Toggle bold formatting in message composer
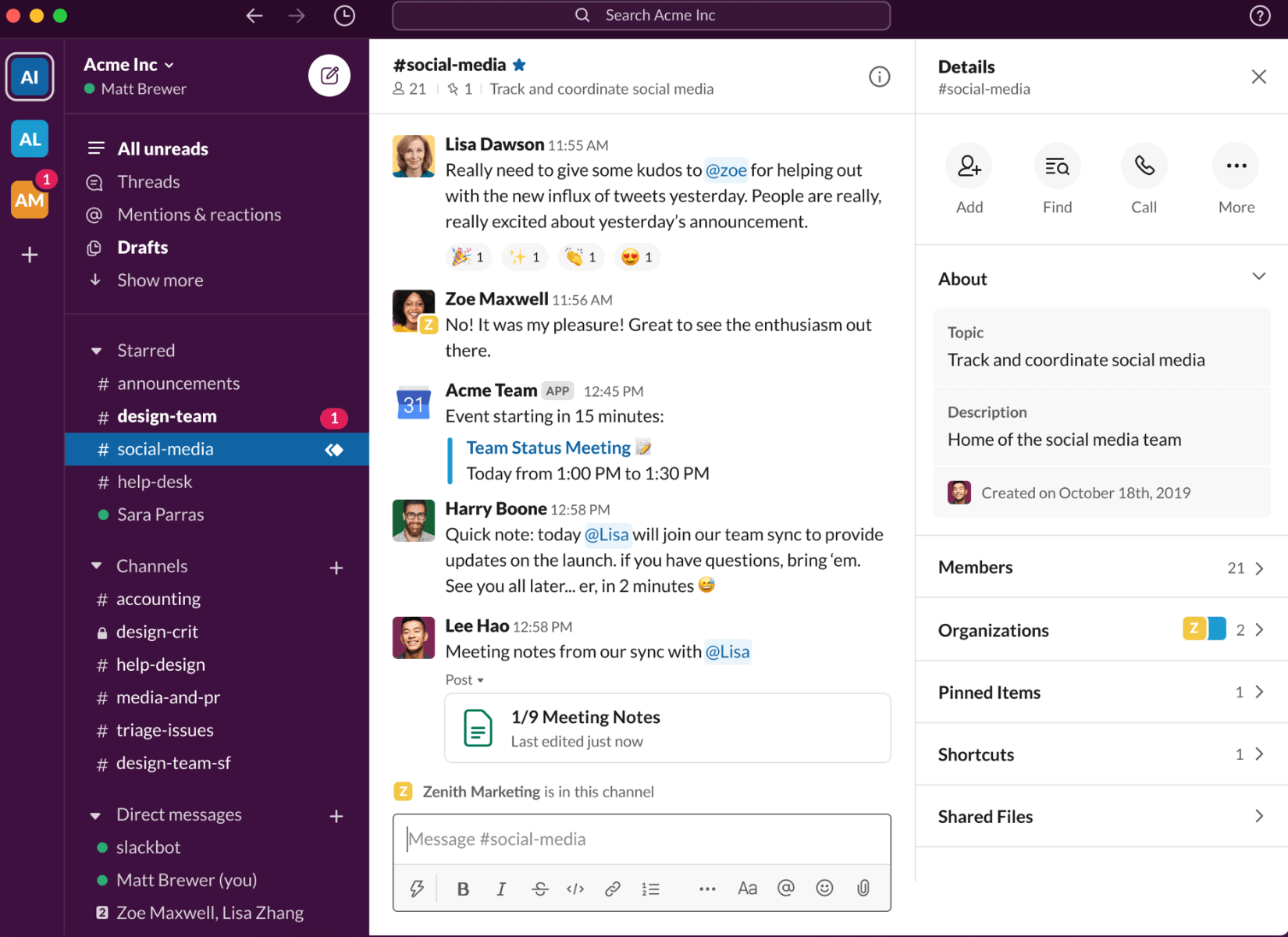 click(463, 889)
